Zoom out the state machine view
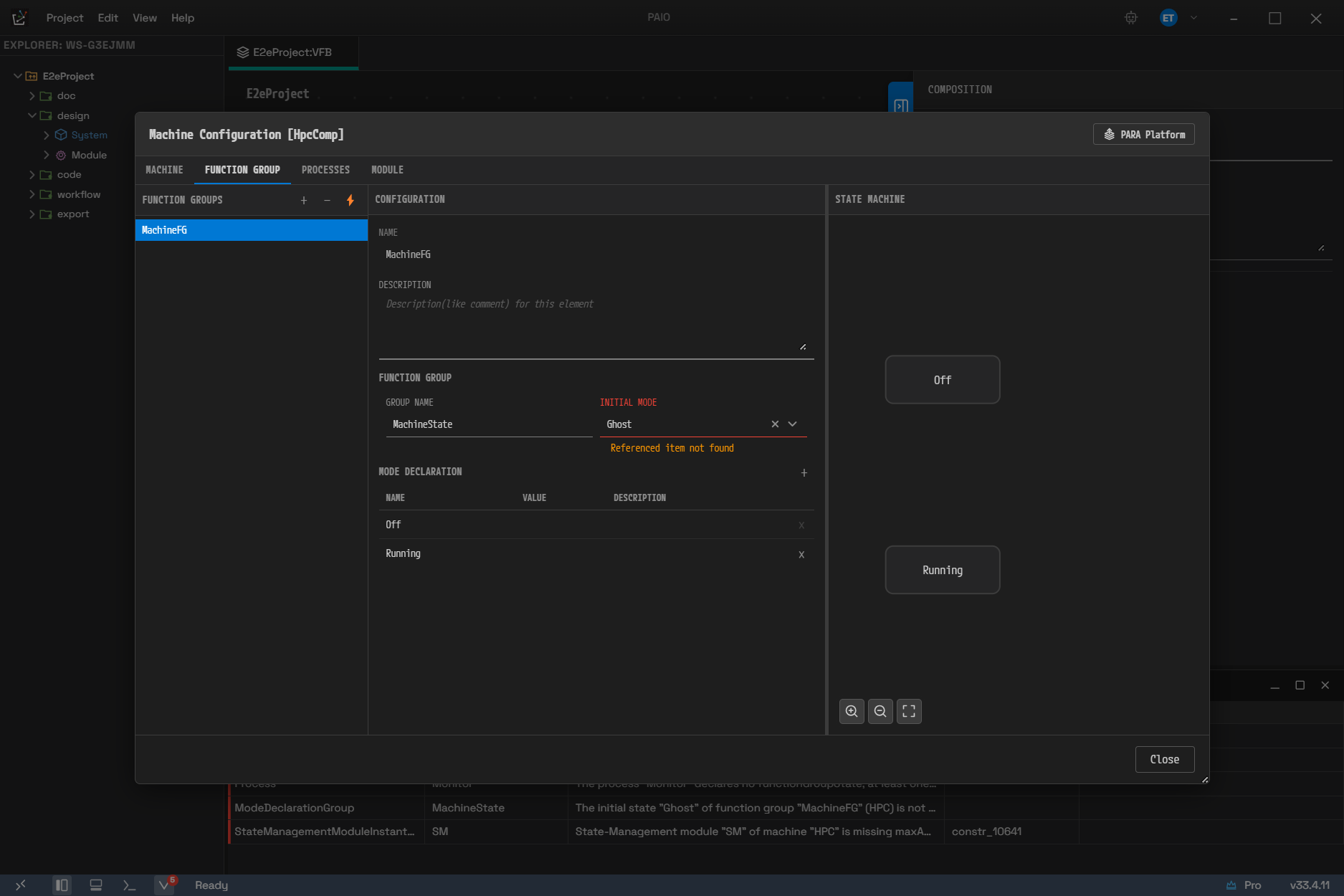Image resolution: width=1344 pixels, height=896 pixels. point(880,712)
